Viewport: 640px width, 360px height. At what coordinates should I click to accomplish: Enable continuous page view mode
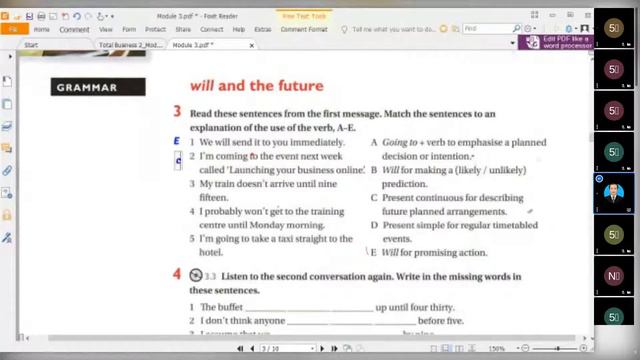[x=447, y=348]
